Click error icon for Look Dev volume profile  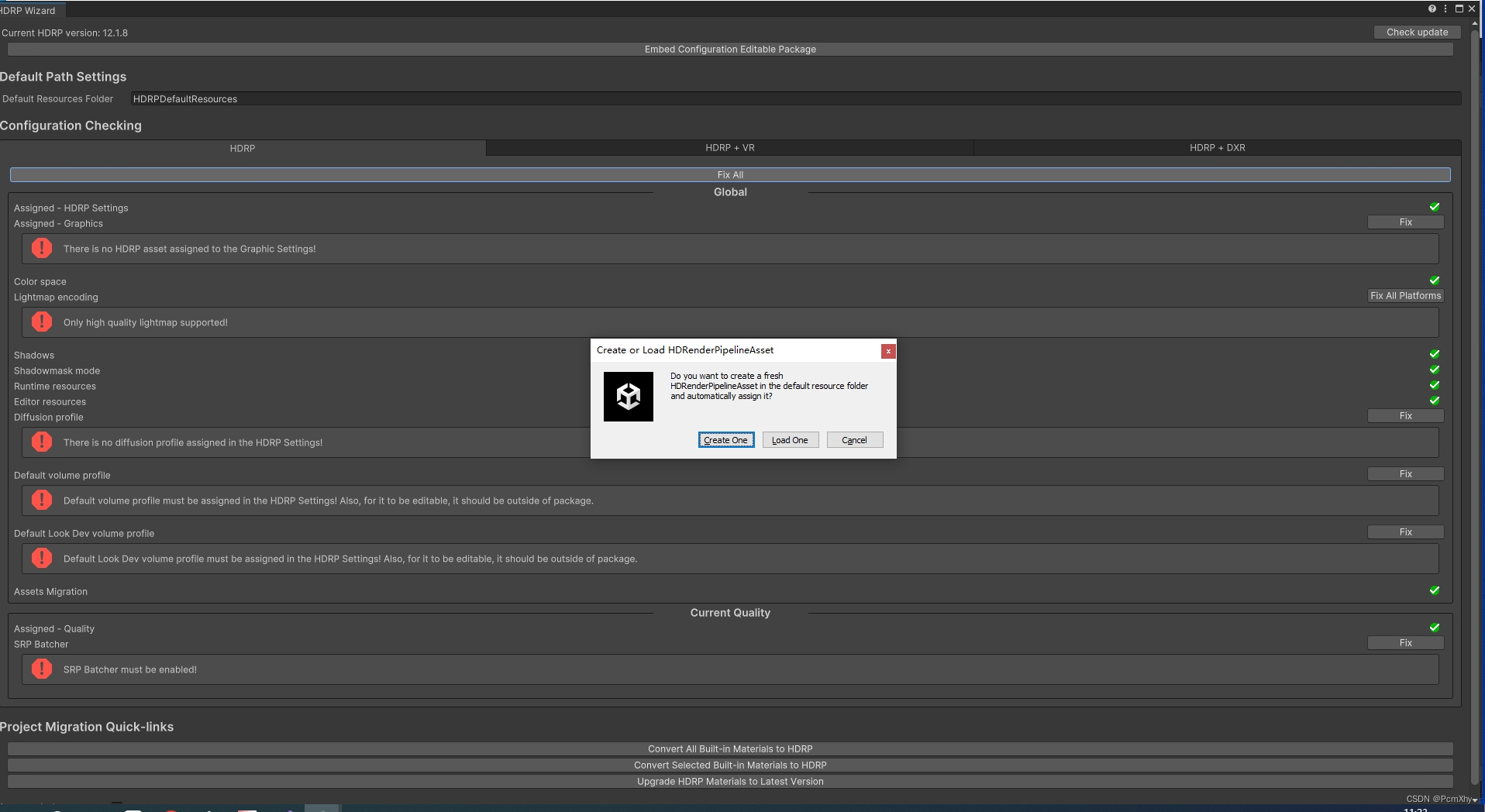coord(42,558)
